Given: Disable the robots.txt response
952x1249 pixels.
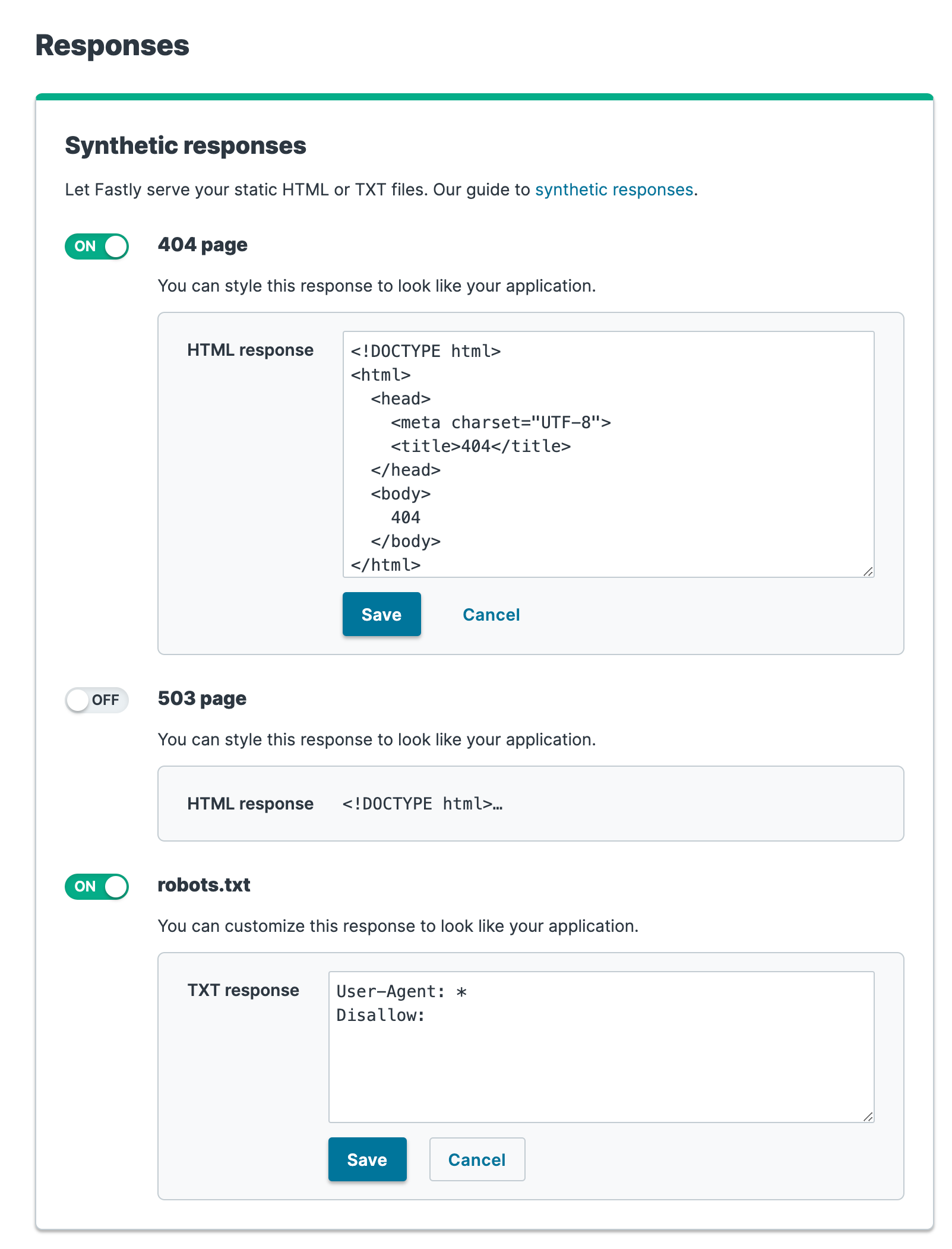Looking at the screenshot, I should click(x=96, y=886).
